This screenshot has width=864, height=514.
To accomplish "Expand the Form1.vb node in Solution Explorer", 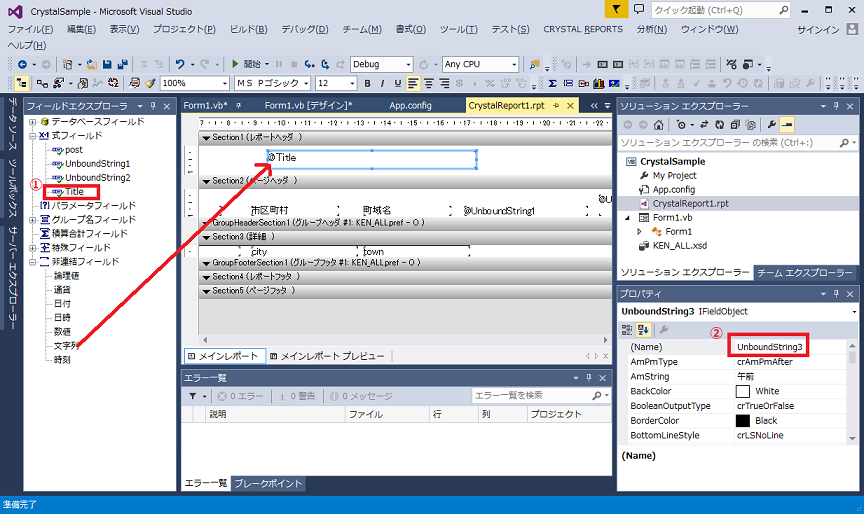I will click(x=640, y=231).
